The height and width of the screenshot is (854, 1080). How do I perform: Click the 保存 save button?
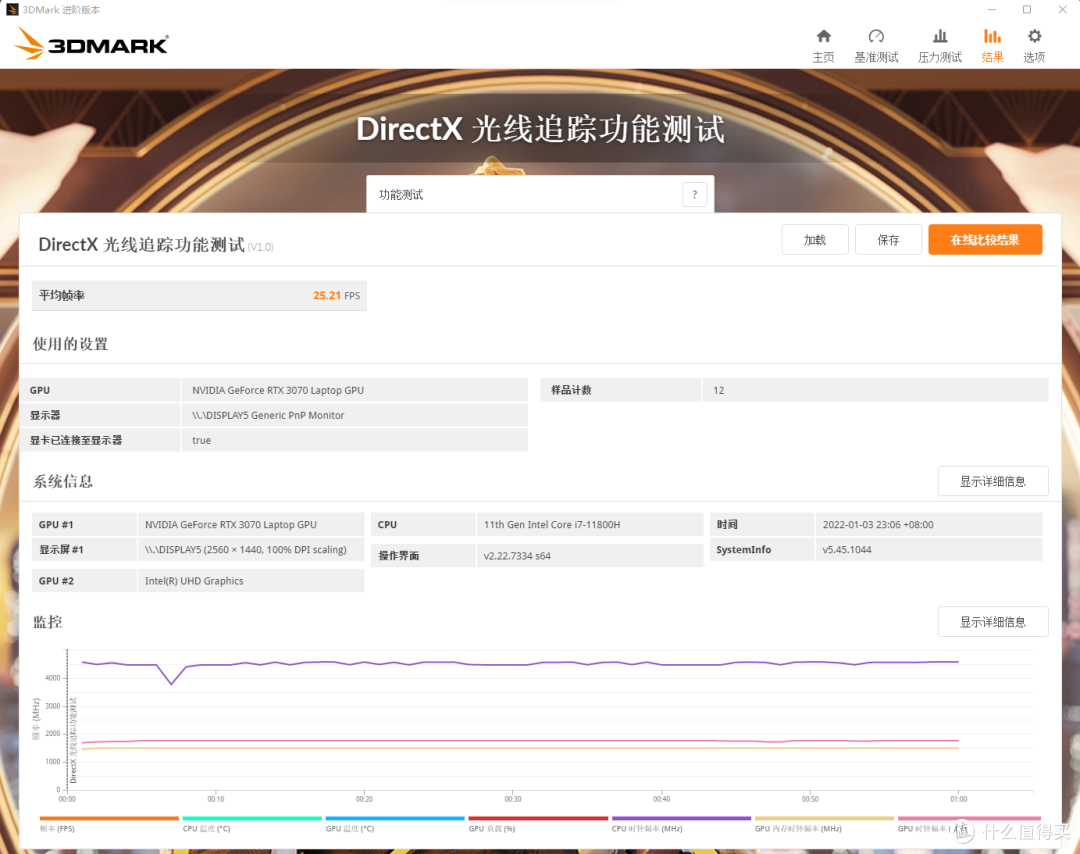tap(888, 239)
